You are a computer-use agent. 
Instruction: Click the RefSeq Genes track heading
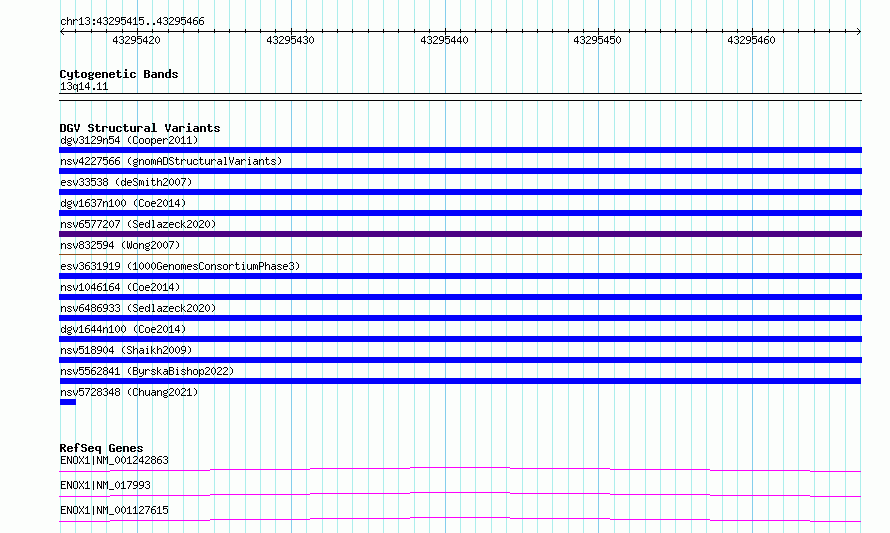point(101,448)
